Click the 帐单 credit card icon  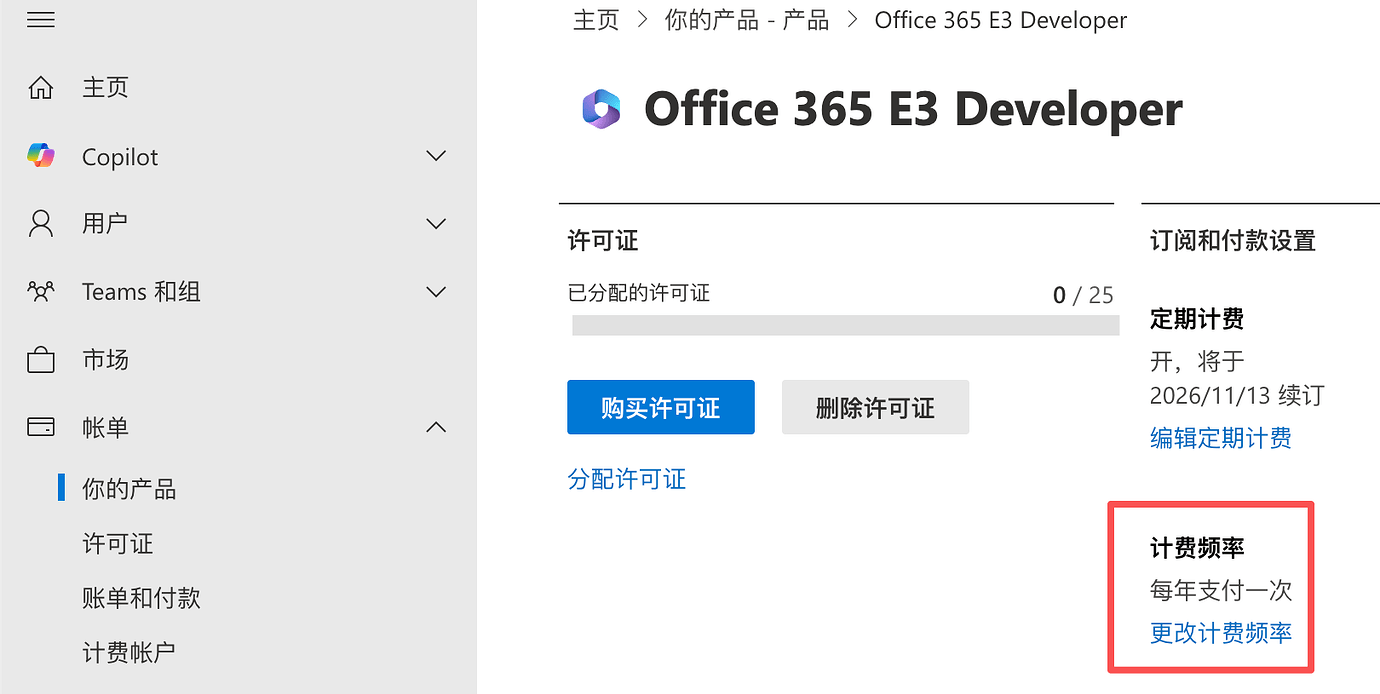[x=40, y=427]
